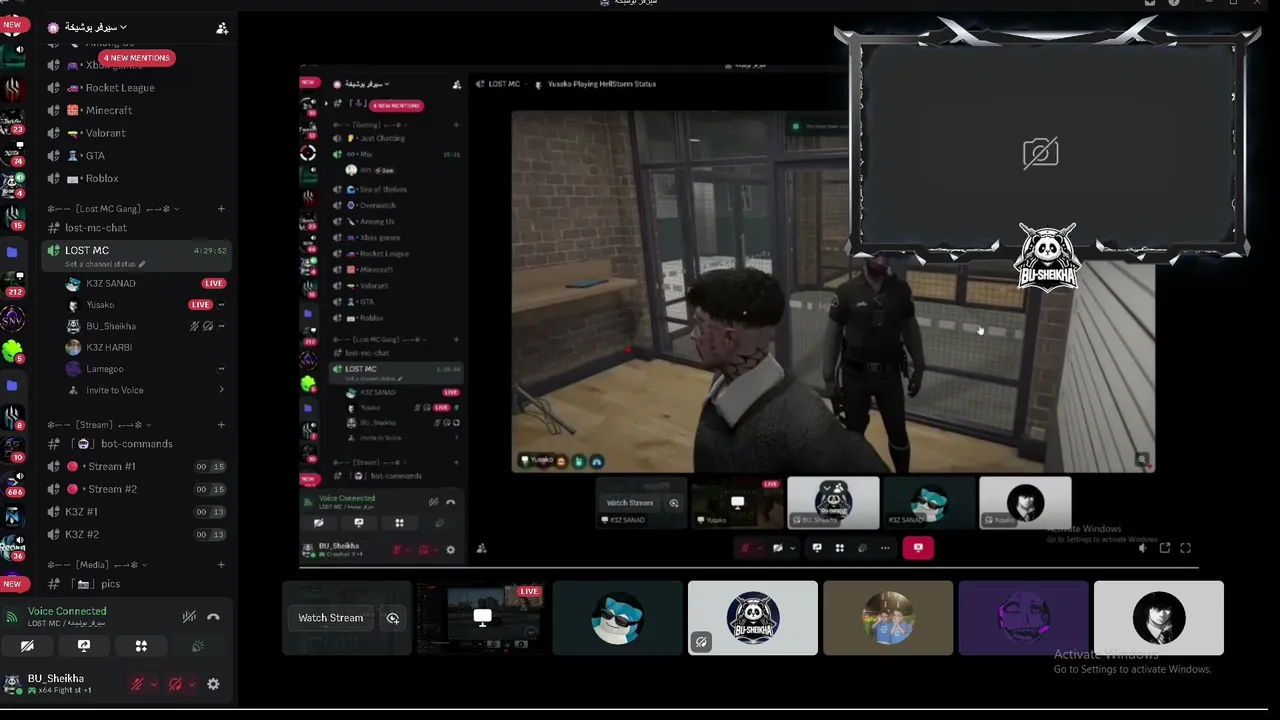Add a channel to the Lost MC Gang category

click(221, 209)
